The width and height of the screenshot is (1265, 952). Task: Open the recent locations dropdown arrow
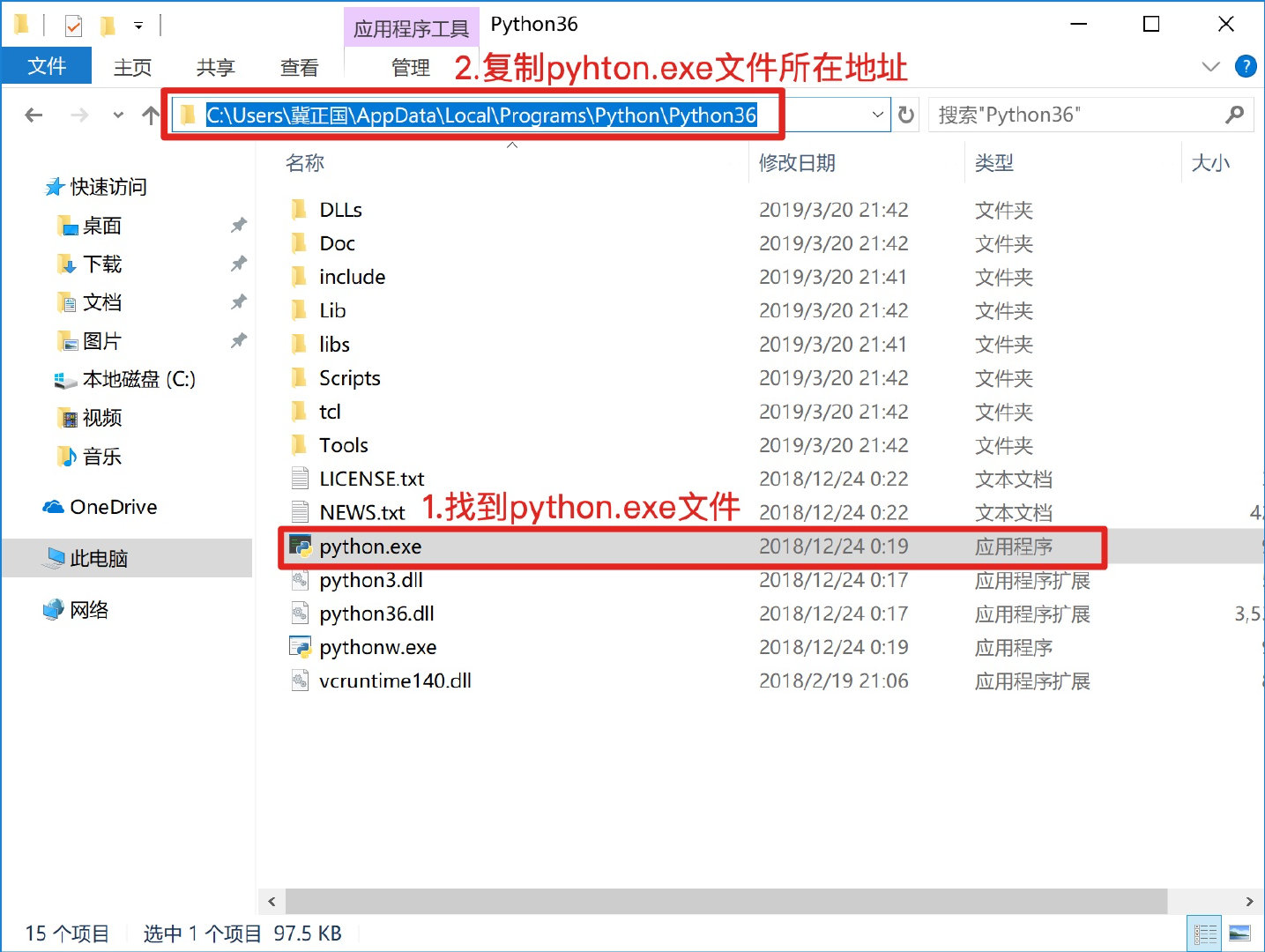(x=118, y=115)
